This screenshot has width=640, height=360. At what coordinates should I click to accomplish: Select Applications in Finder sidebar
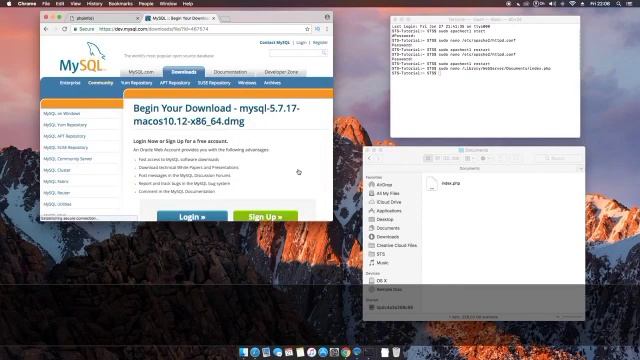385,211
